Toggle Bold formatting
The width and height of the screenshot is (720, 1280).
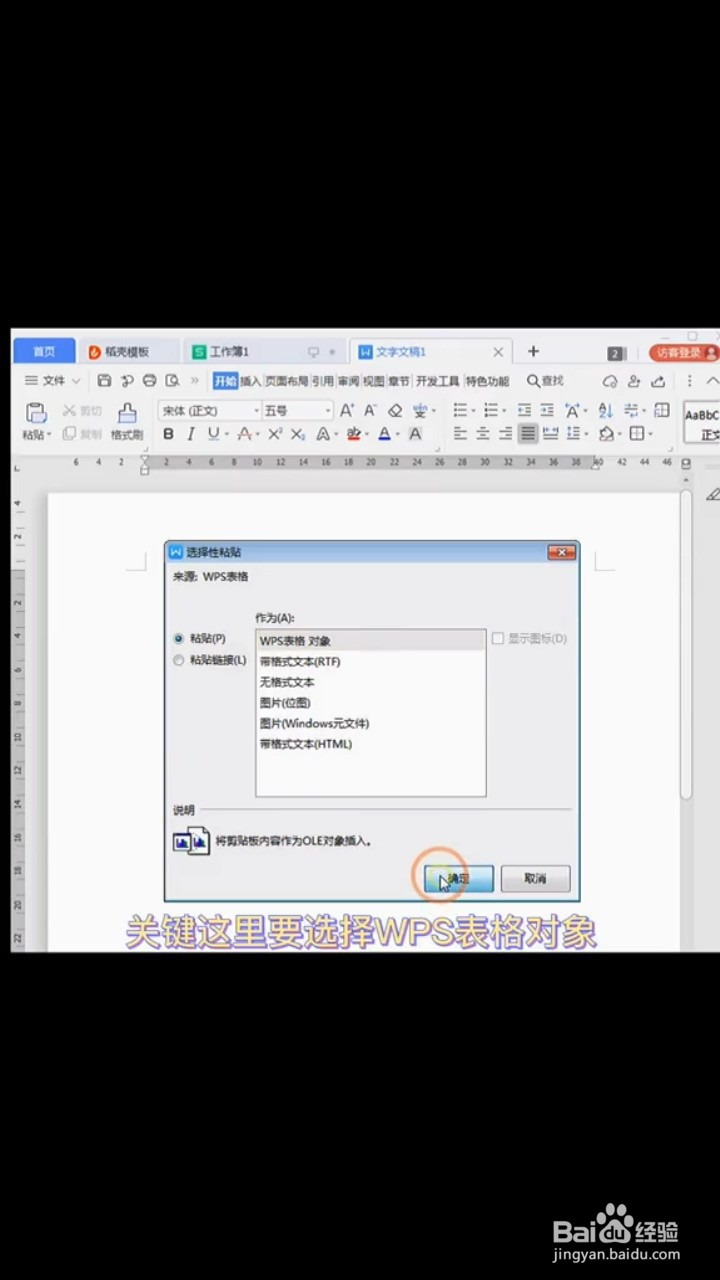[x=168, y=434]
